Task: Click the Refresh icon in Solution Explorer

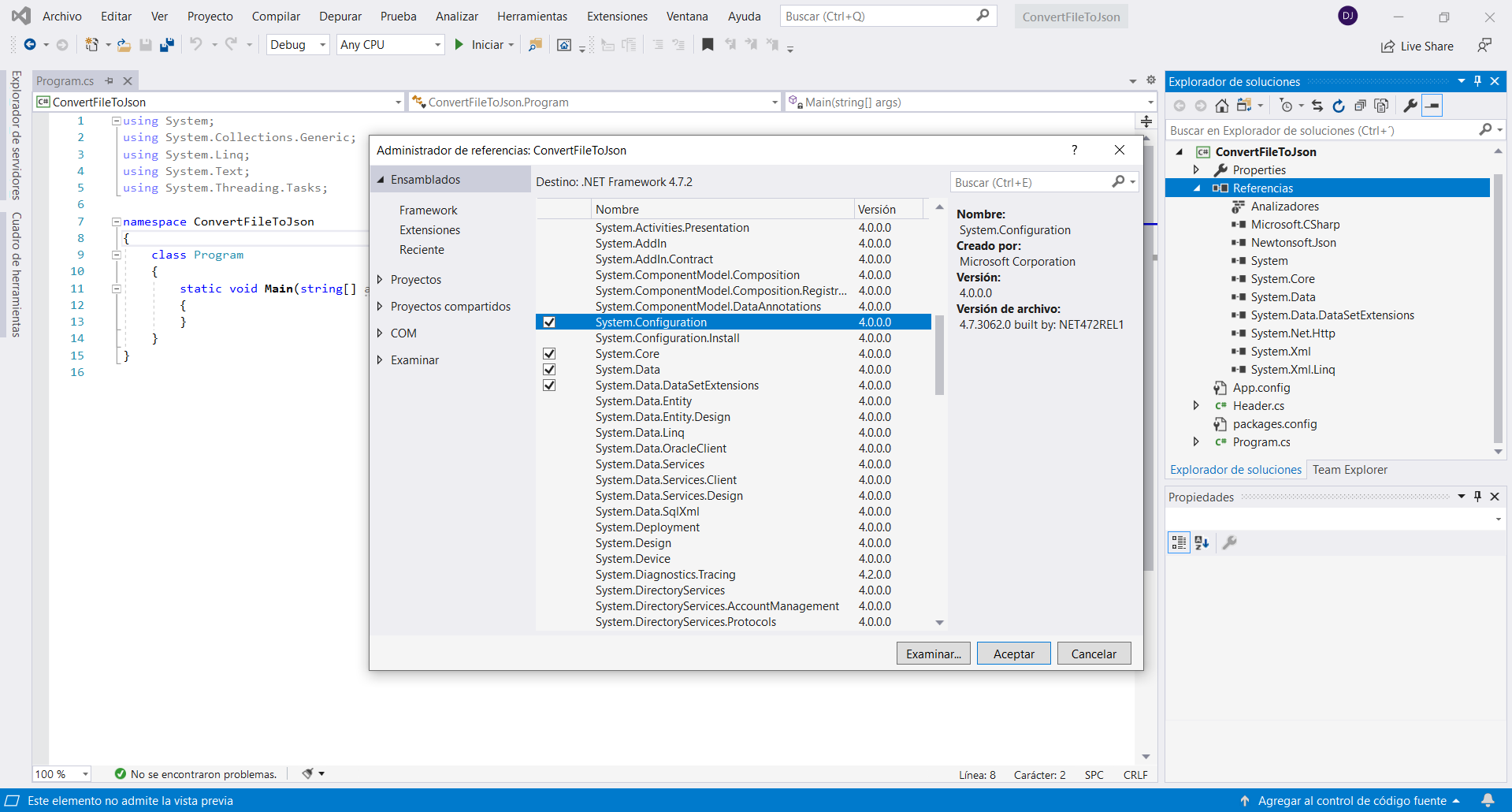Action: tap(1339, 106)
